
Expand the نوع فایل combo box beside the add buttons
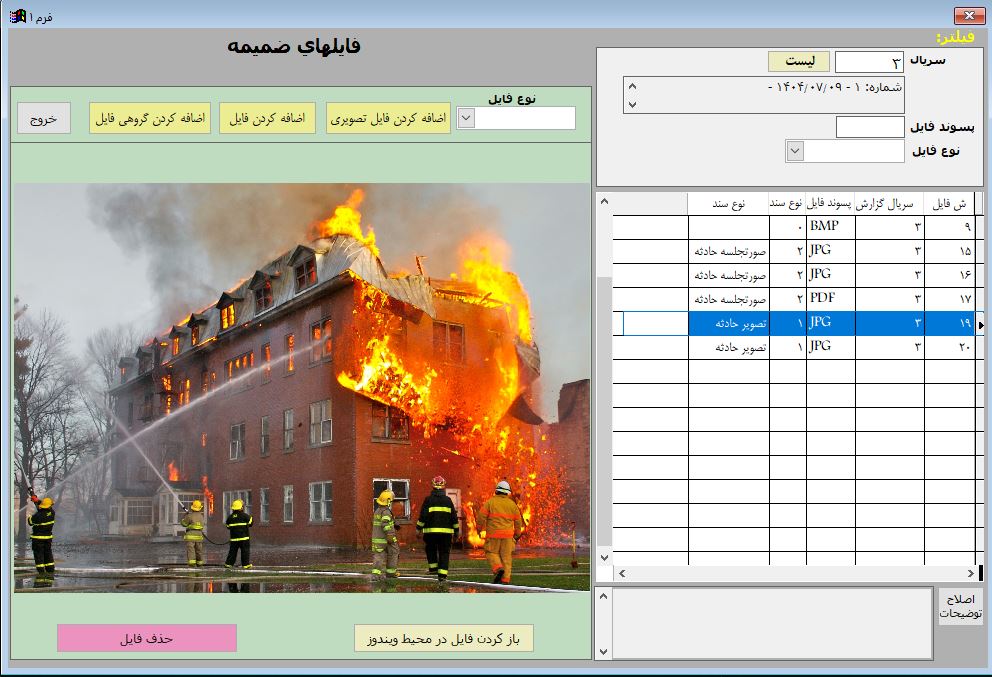click(466, 118)
